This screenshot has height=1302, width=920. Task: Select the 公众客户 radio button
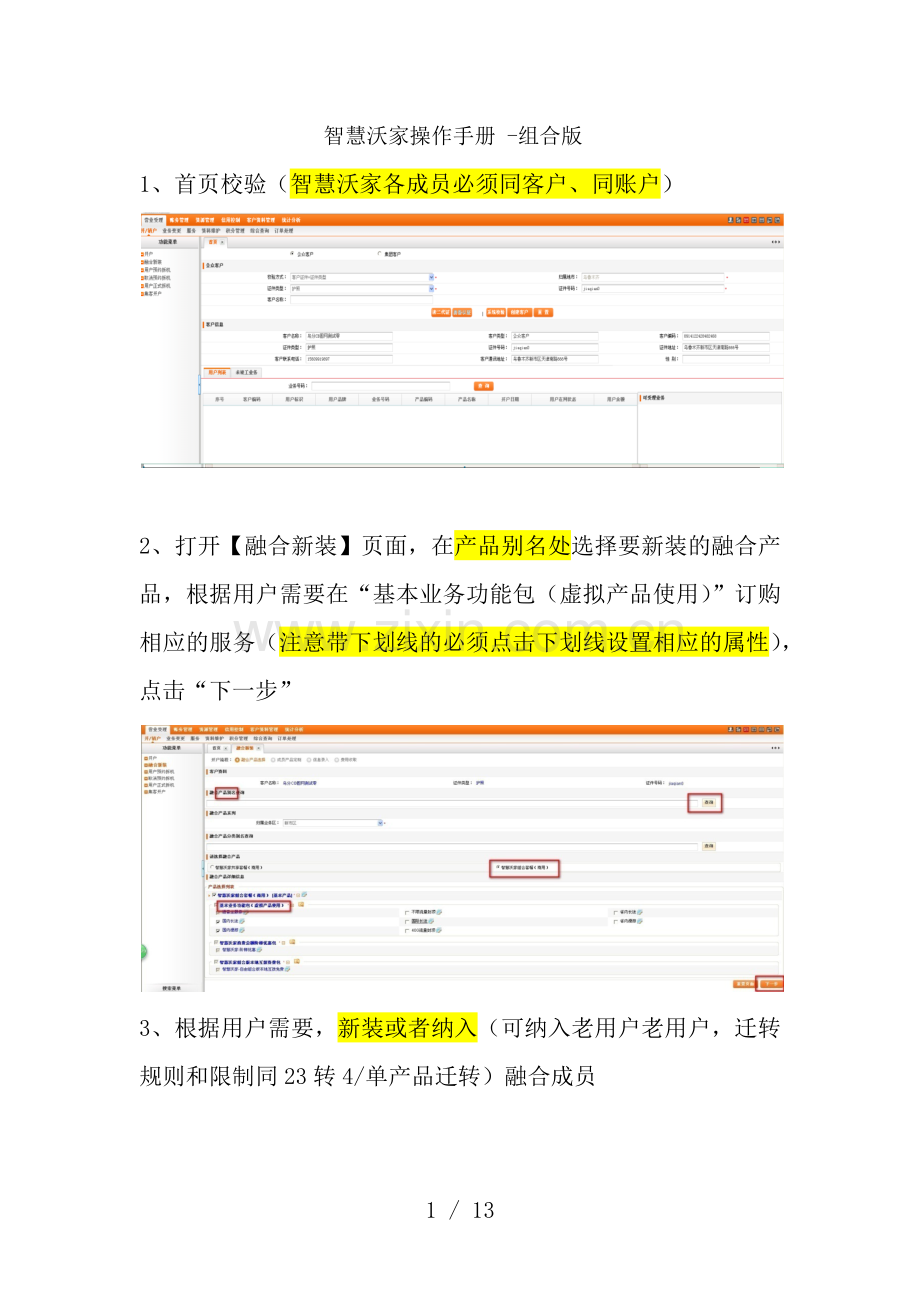[292, 253]
